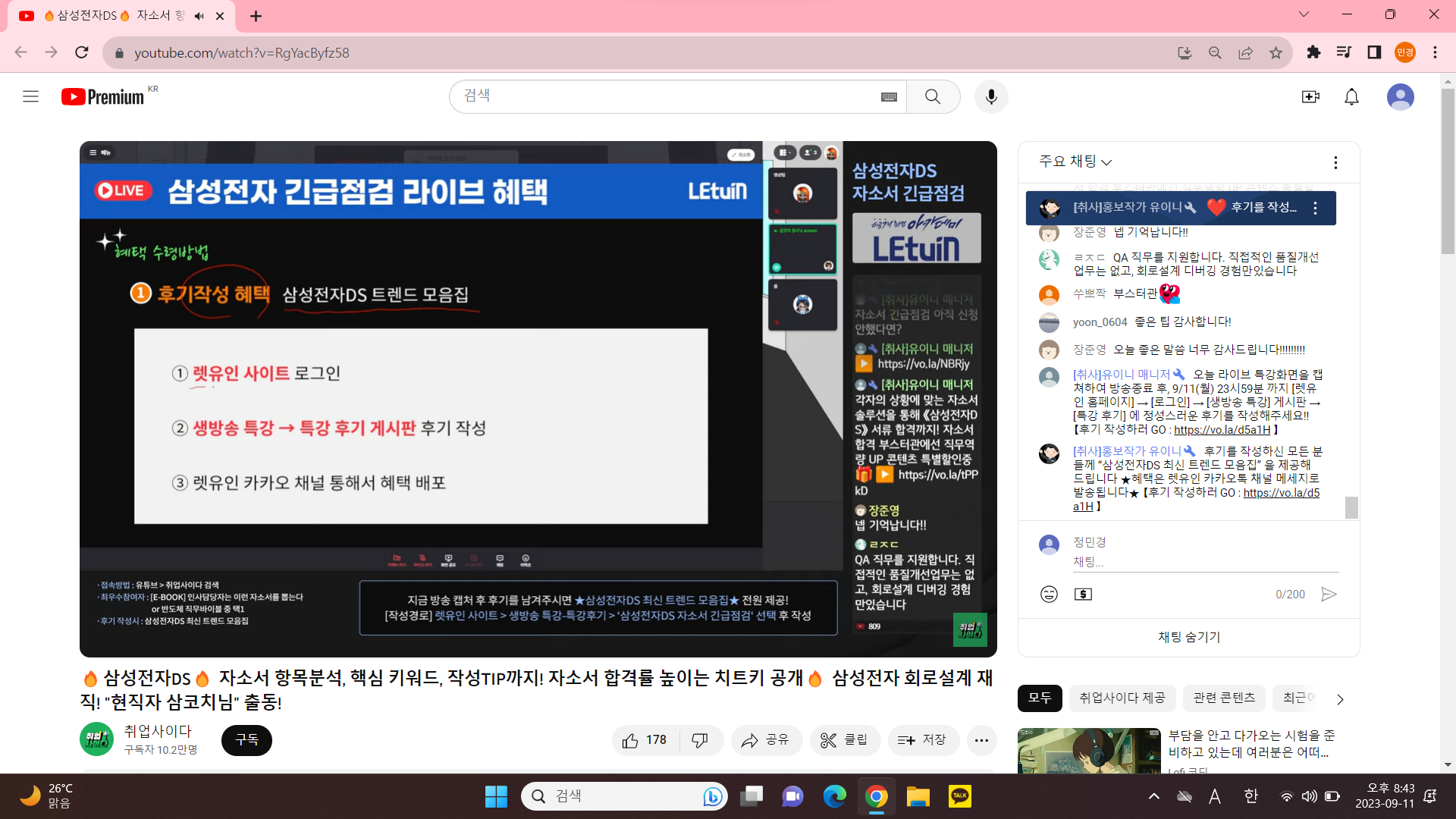Open the 취업사이다 channel avatar

click(x=96, y=739)
